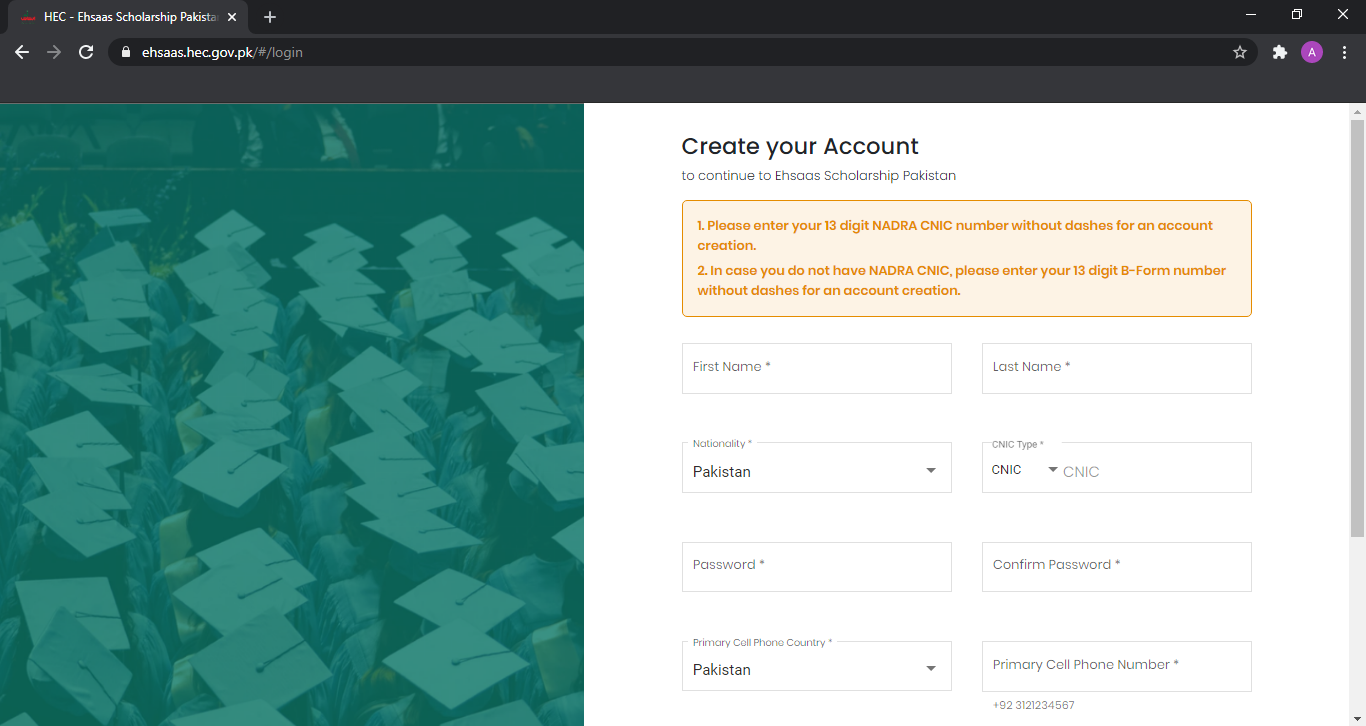View site info via lock icon
Viewport: 1366px width, 726px height.
click(126, 52)
